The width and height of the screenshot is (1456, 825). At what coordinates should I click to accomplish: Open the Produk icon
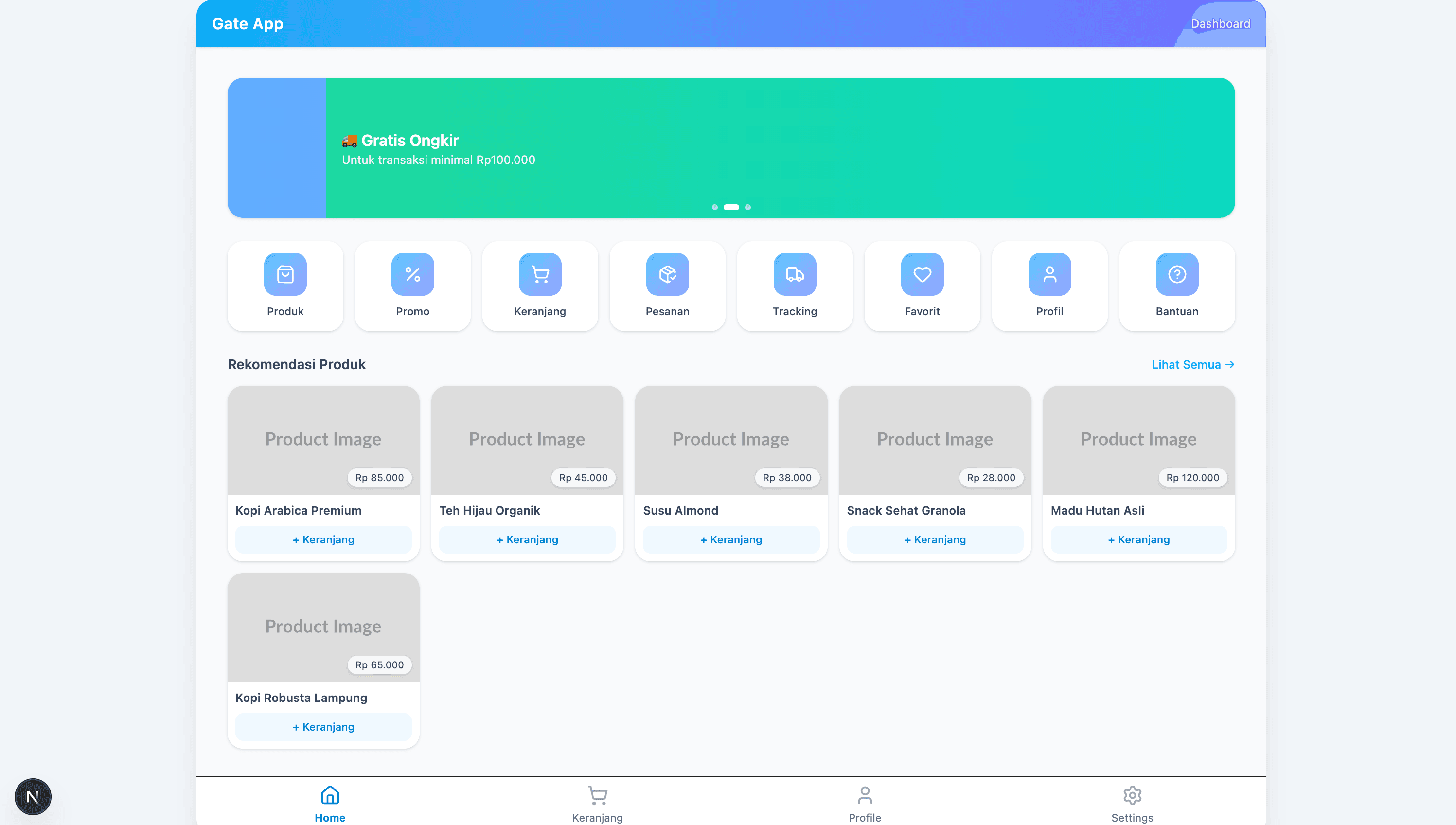click(285, 274)
